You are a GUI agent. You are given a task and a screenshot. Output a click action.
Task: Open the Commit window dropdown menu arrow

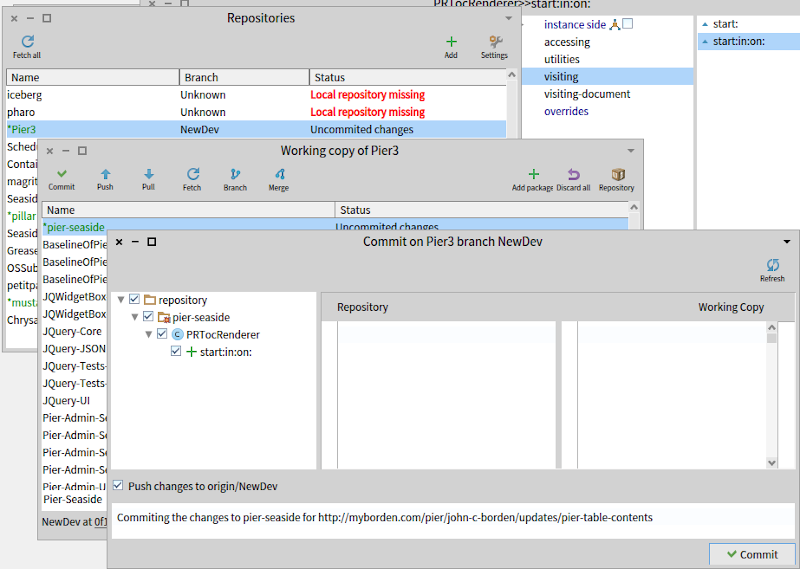click(787, 242)
